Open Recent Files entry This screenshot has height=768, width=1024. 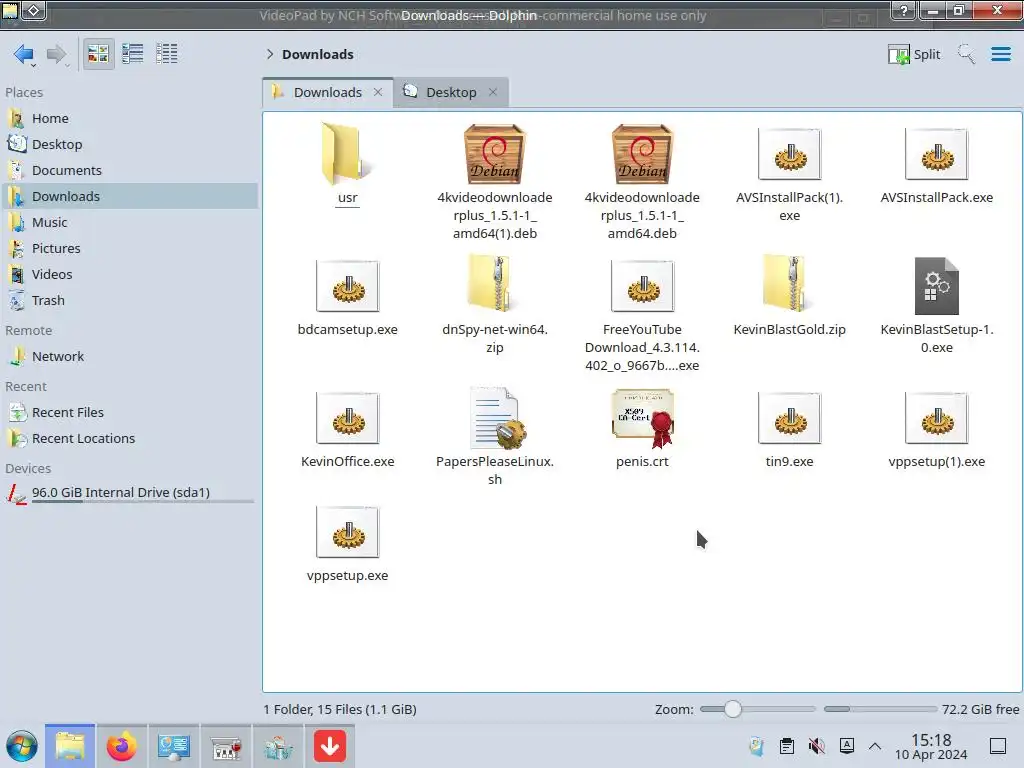pyautogui.click(x=129, y=413)
